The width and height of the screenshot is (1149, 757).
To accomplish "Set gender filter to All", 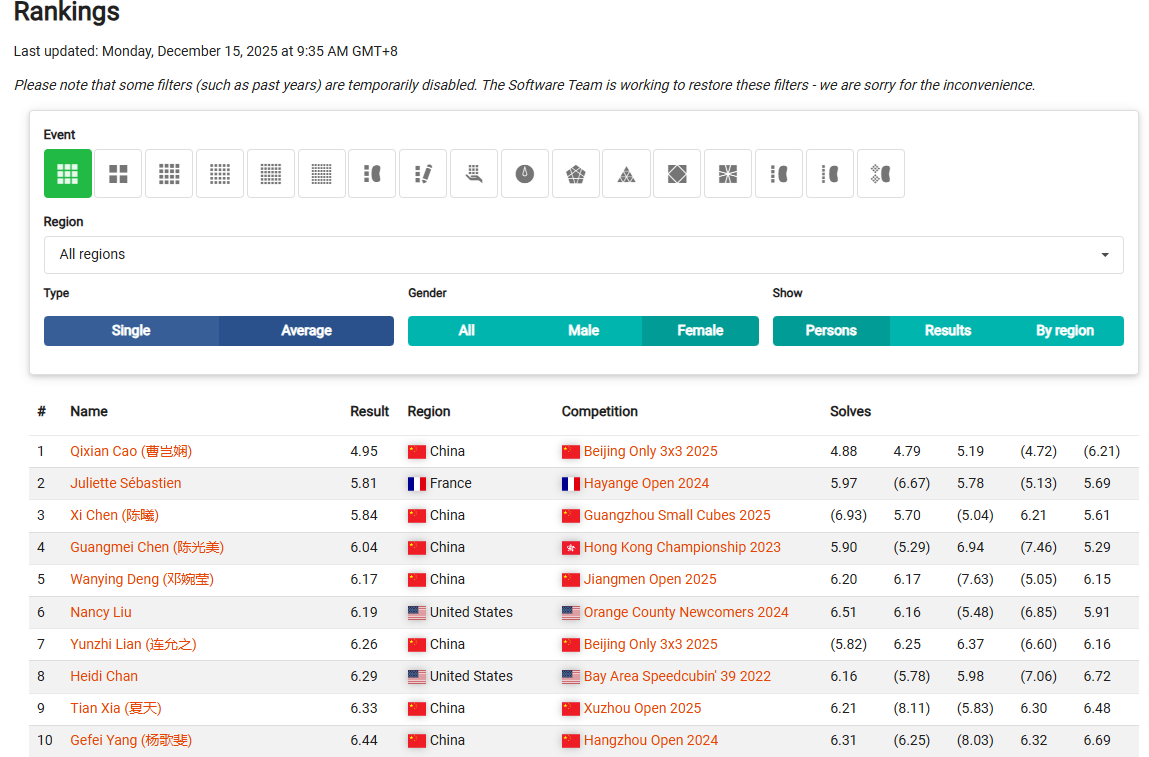I will 467,331.
